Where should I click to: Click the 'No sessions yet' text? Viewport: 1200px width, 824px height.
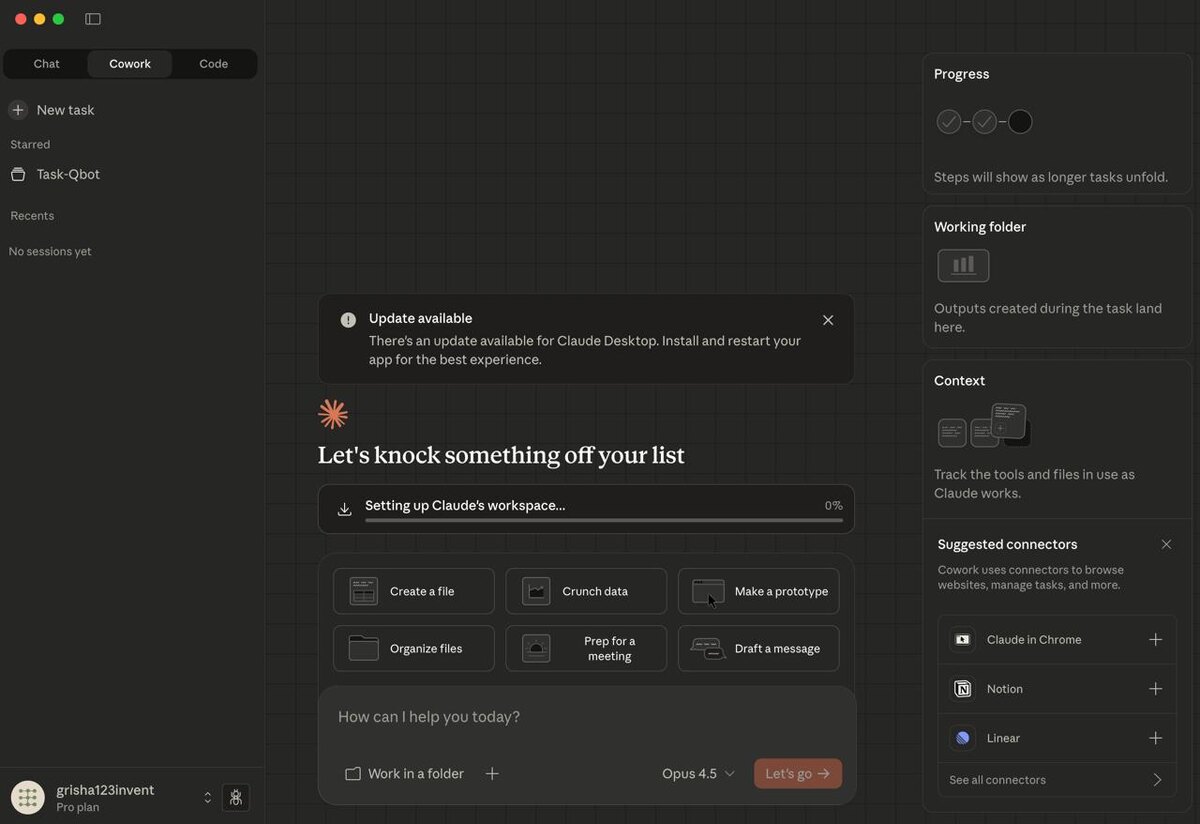point(50,252)
